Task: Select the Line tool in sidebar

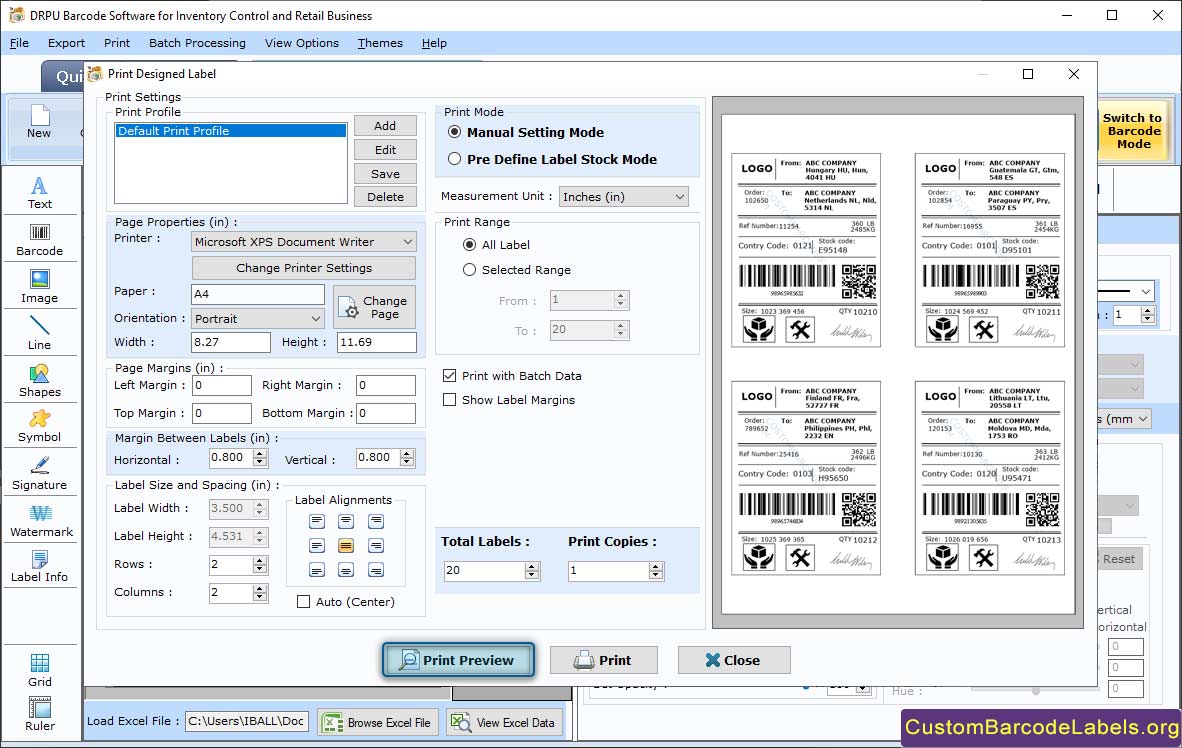Action: click(39, 333)
